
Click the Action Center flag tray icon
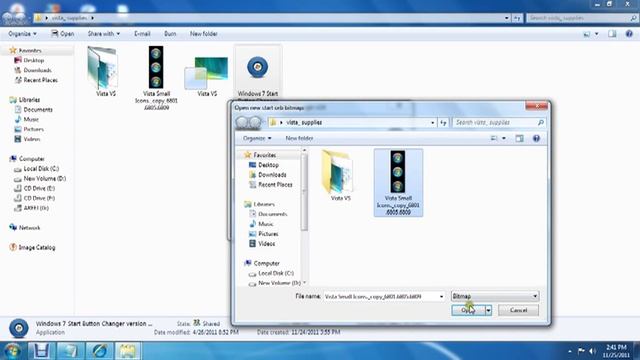(x=581, y=351)
